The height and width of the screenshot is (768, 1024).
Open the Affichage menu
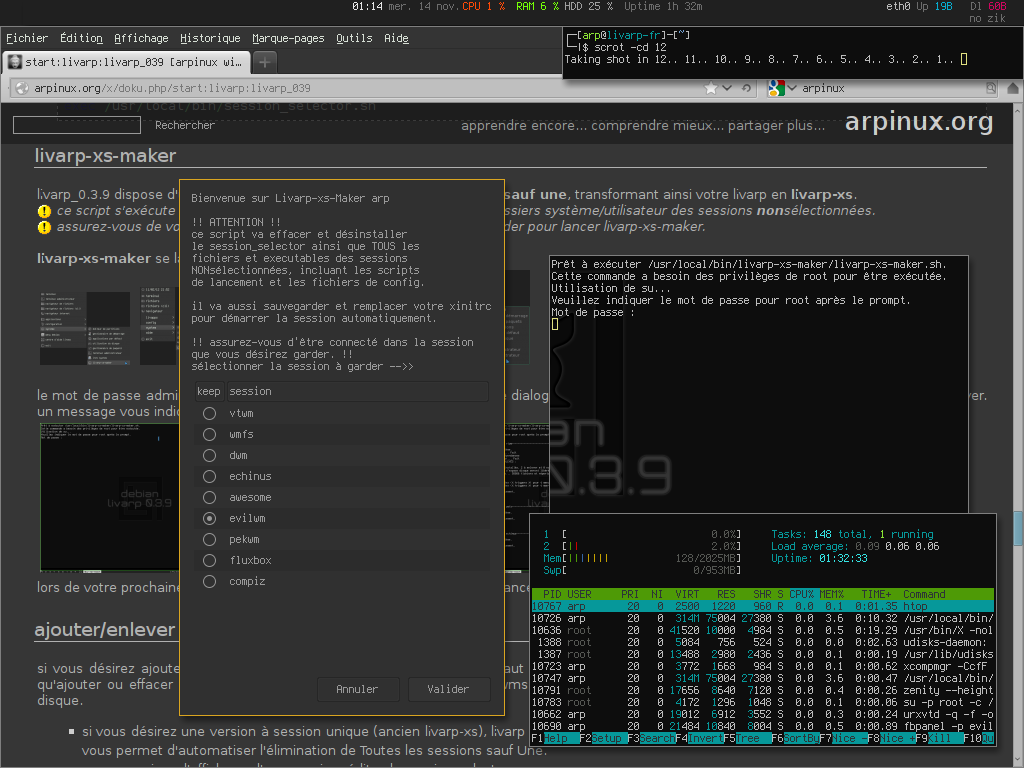point(141,39)
